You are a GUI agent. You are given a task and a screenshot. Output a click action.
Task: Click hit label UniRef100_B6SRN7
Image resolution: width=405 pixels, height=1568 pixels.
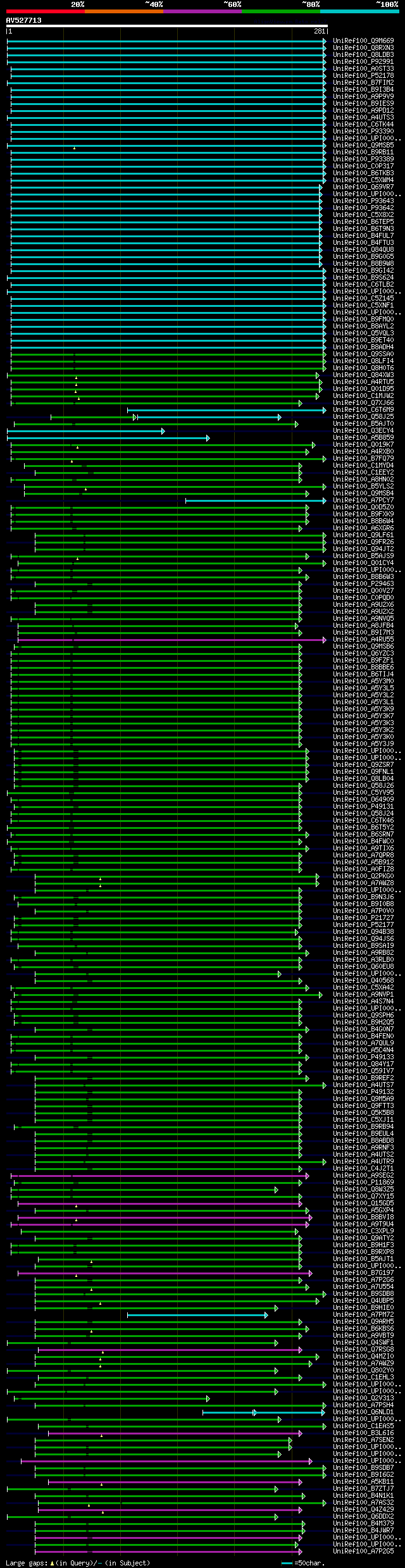pyautogui.click(x=363, y=835)
